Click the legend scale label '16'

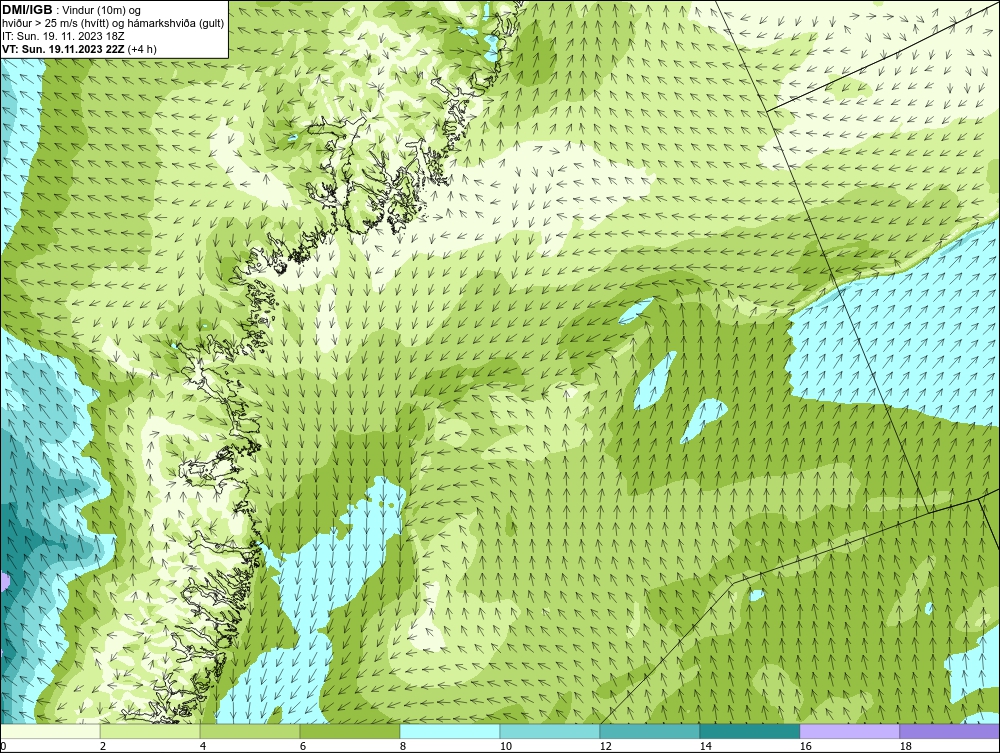(805, 746)
